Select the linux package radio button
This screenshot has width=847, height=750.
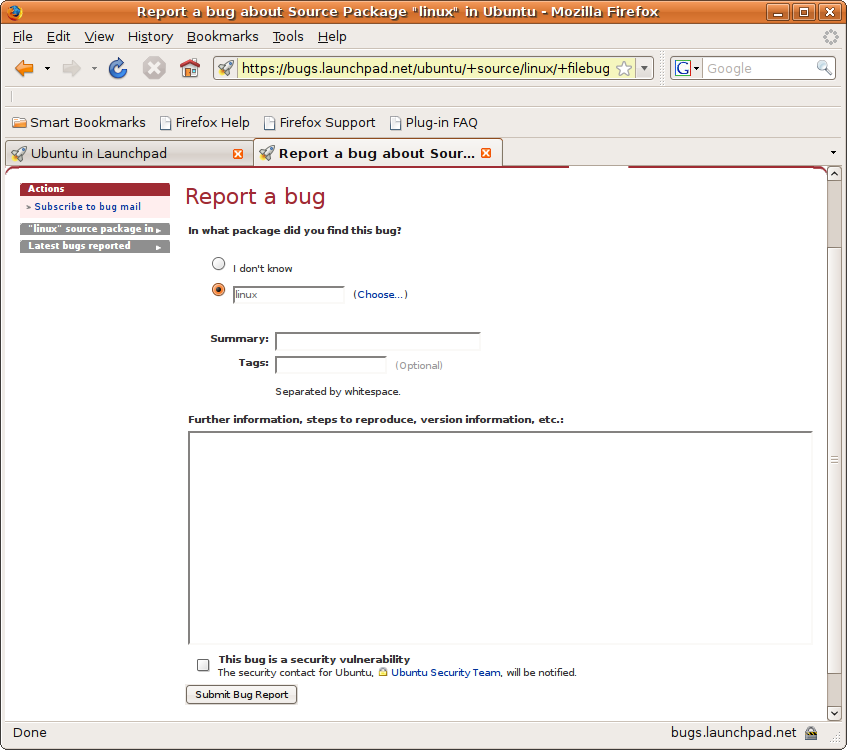click(219, 290)
